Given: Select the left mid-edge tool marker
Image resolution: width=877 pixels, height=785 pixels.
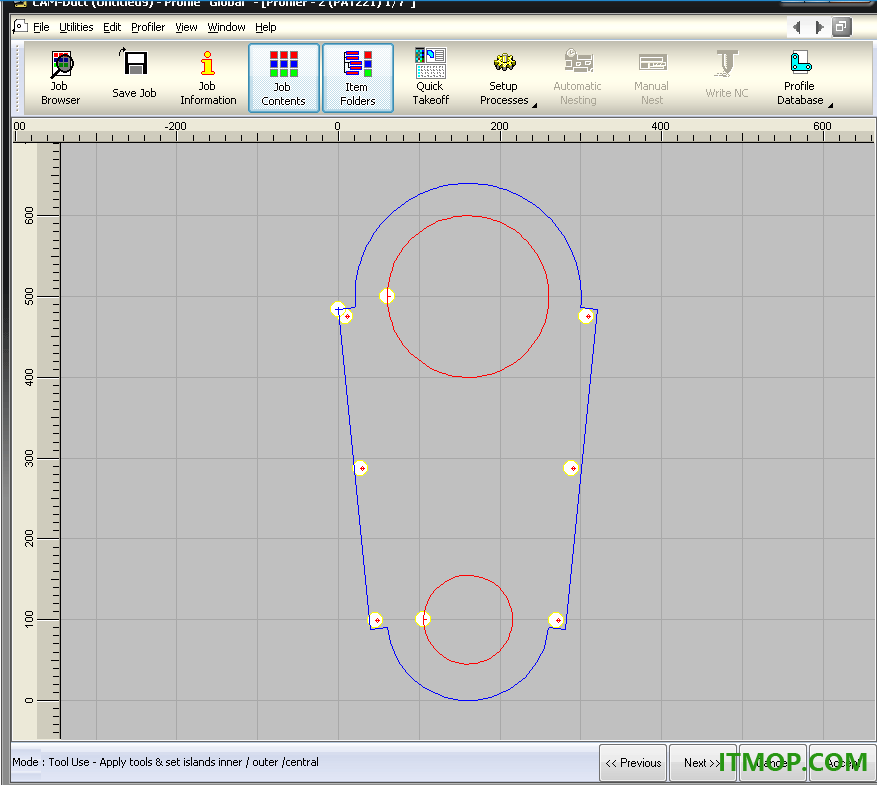Looking at the screenshot, I should pos(361,468).
